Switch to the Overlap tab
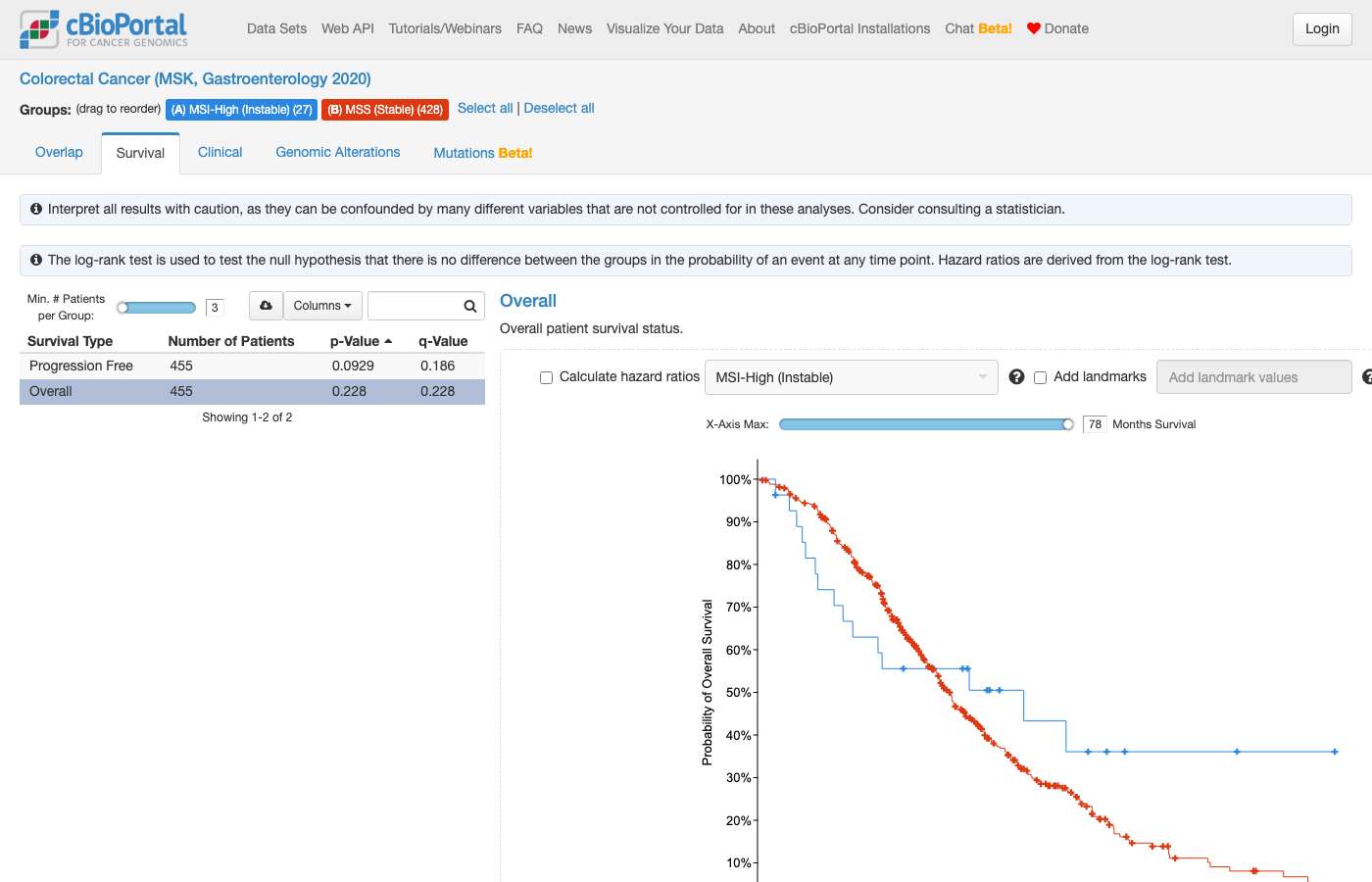The image size is (1372, 882). [59, 152]
